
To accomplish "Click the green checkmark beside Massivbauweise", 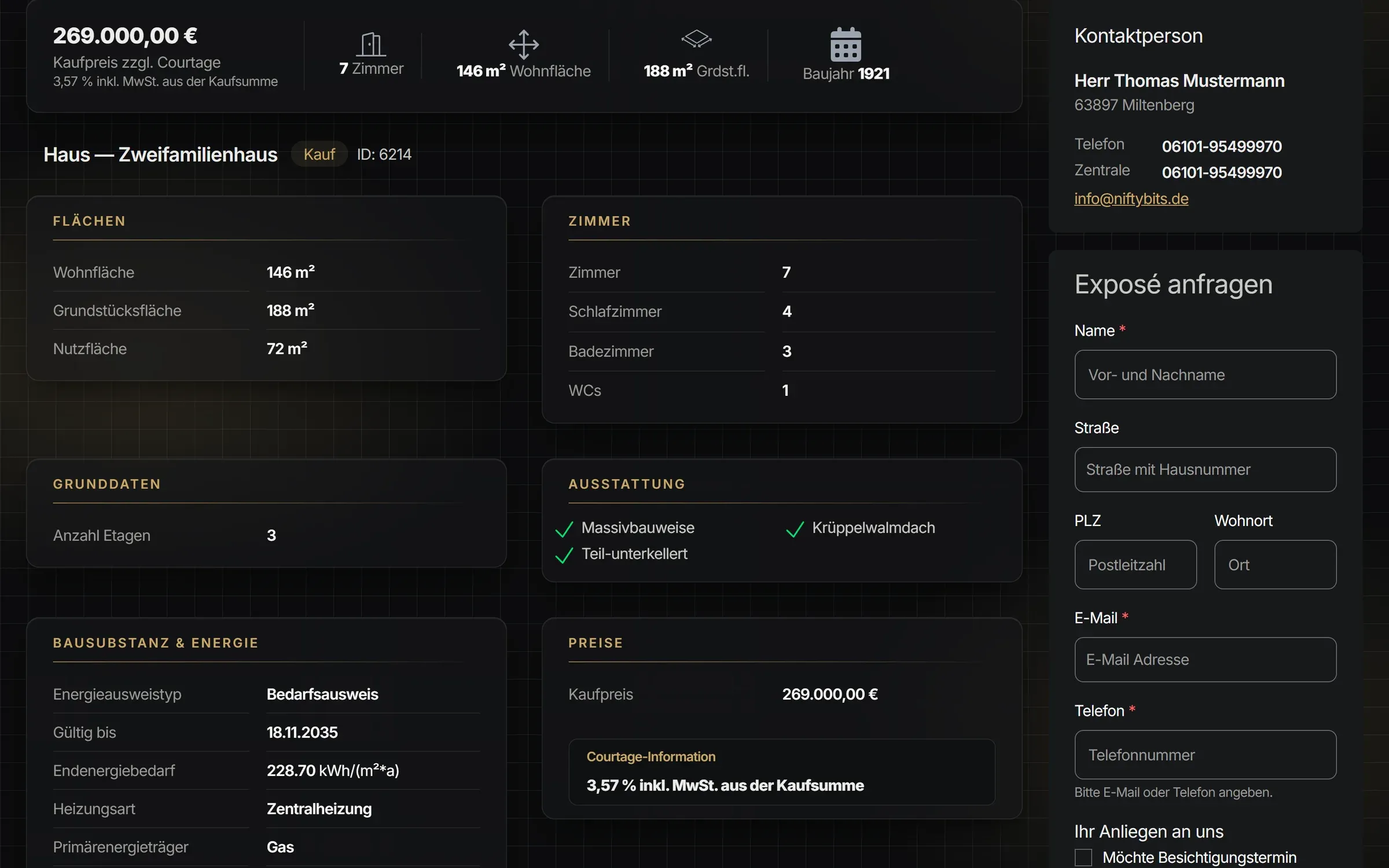I will [x=564, y=529].
